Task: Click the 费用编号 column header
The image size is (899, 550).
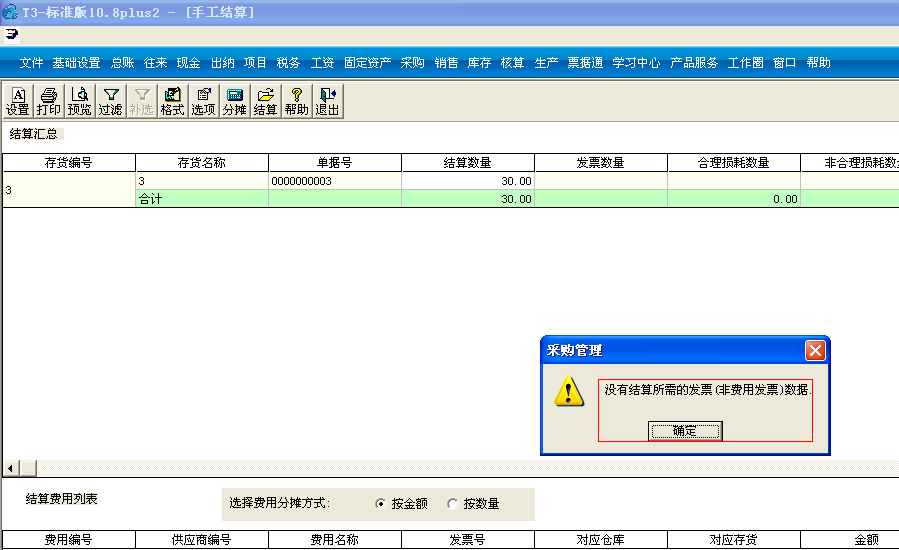Action: point(69,540)
